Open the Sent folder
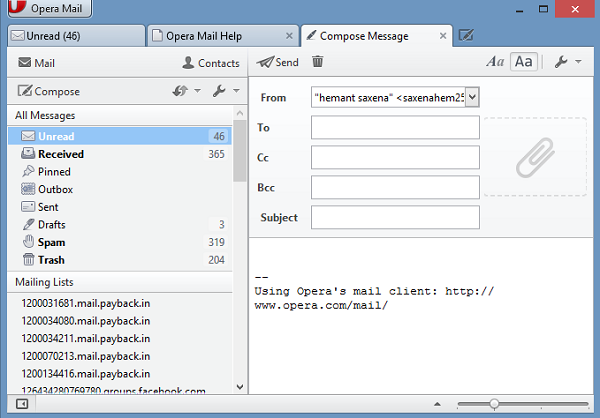The image size is (600, 418). pos(120,207)
